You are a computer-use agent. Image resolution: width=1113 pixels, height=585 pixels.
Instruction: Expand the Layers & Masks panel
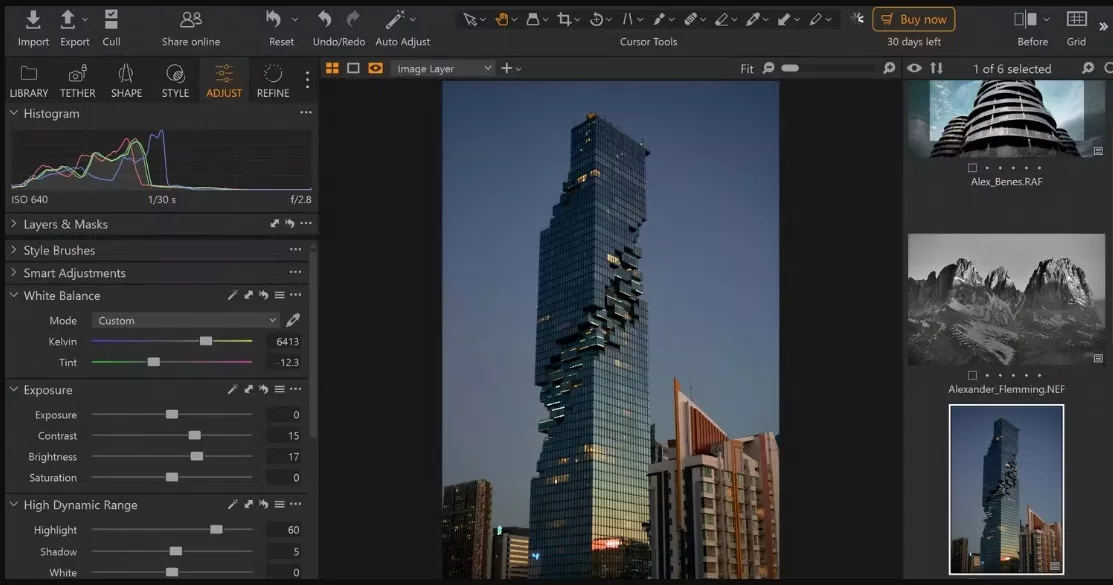[x=14, y=225]
